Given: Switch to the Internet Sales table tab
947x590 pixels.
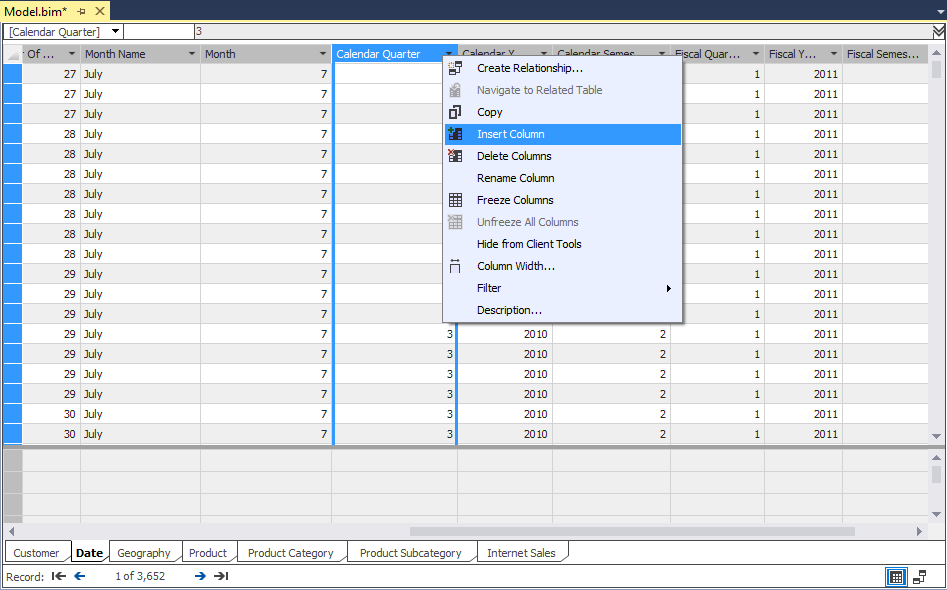Looking at the screenshot, I should pos(521,553).
